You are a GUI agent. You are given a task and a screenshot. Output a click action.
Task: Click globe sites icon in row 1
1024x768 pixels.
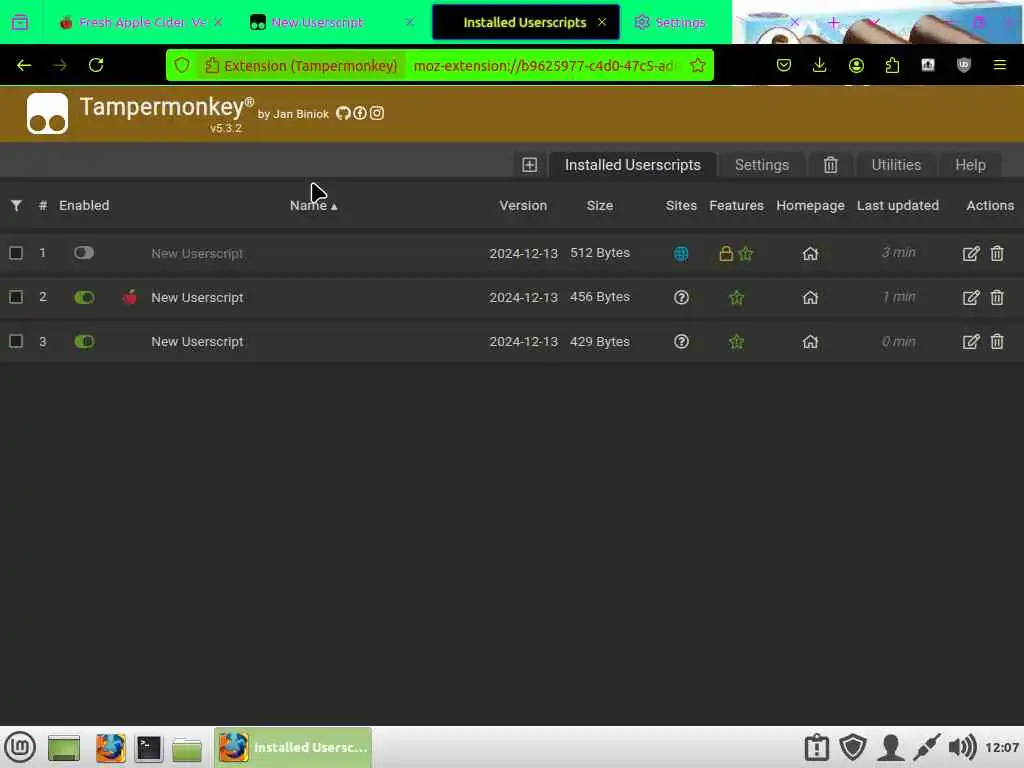[680, 253]
